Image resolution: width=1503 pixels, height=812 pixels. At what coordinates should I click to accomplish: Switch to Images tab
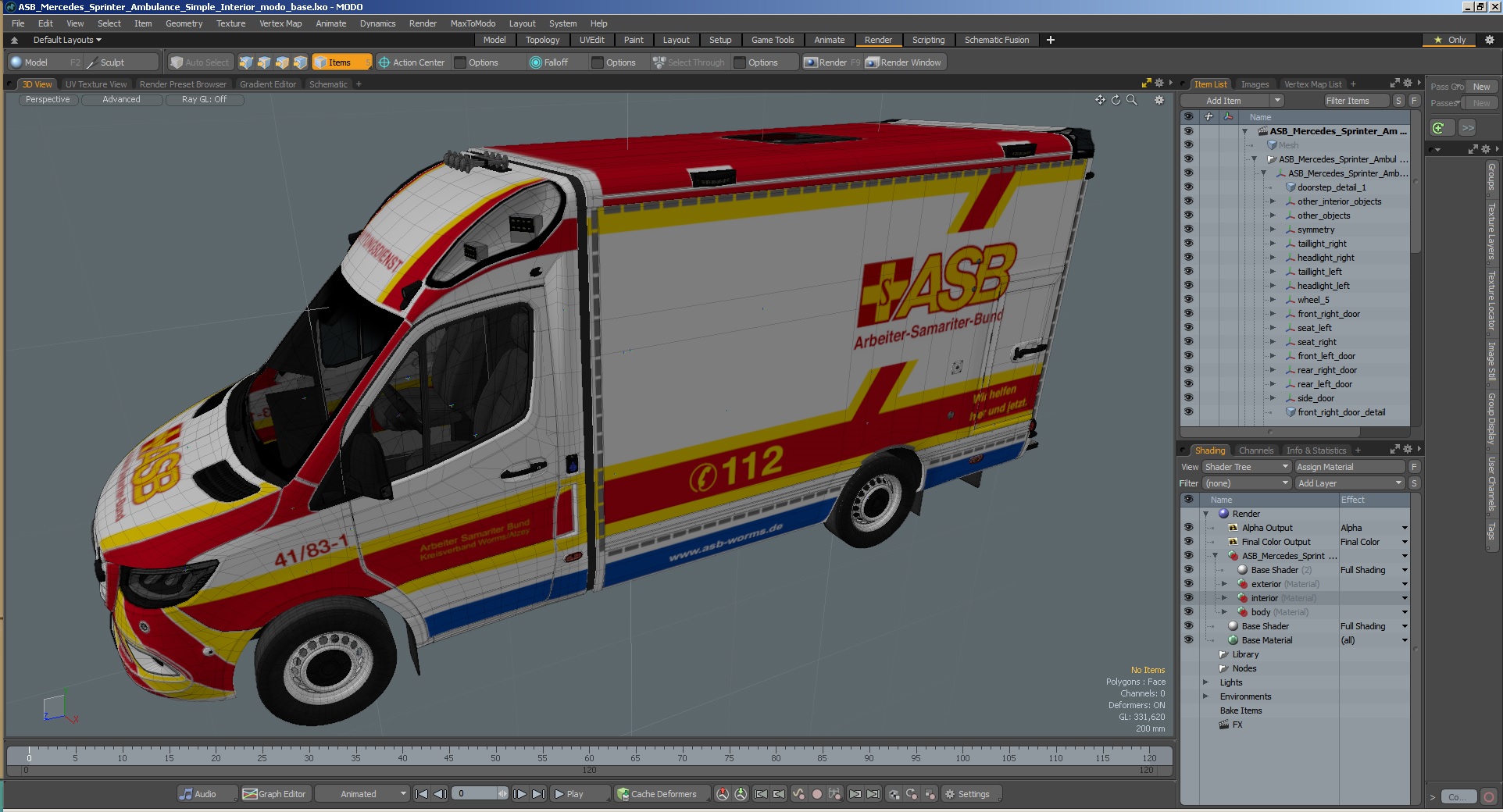[x=1255, y=84]
